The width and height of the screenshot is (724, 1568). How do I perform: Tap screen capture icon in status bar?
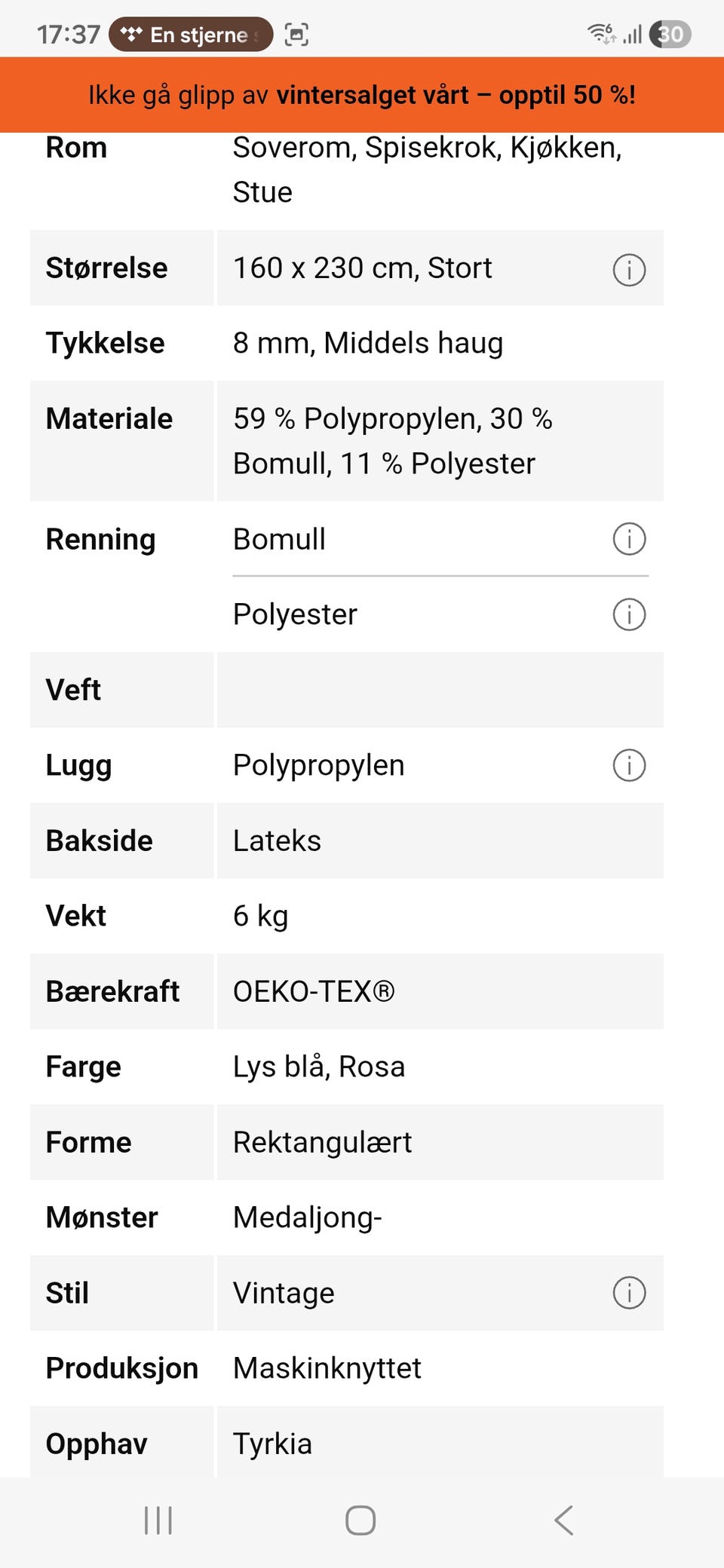coord(296,35)
